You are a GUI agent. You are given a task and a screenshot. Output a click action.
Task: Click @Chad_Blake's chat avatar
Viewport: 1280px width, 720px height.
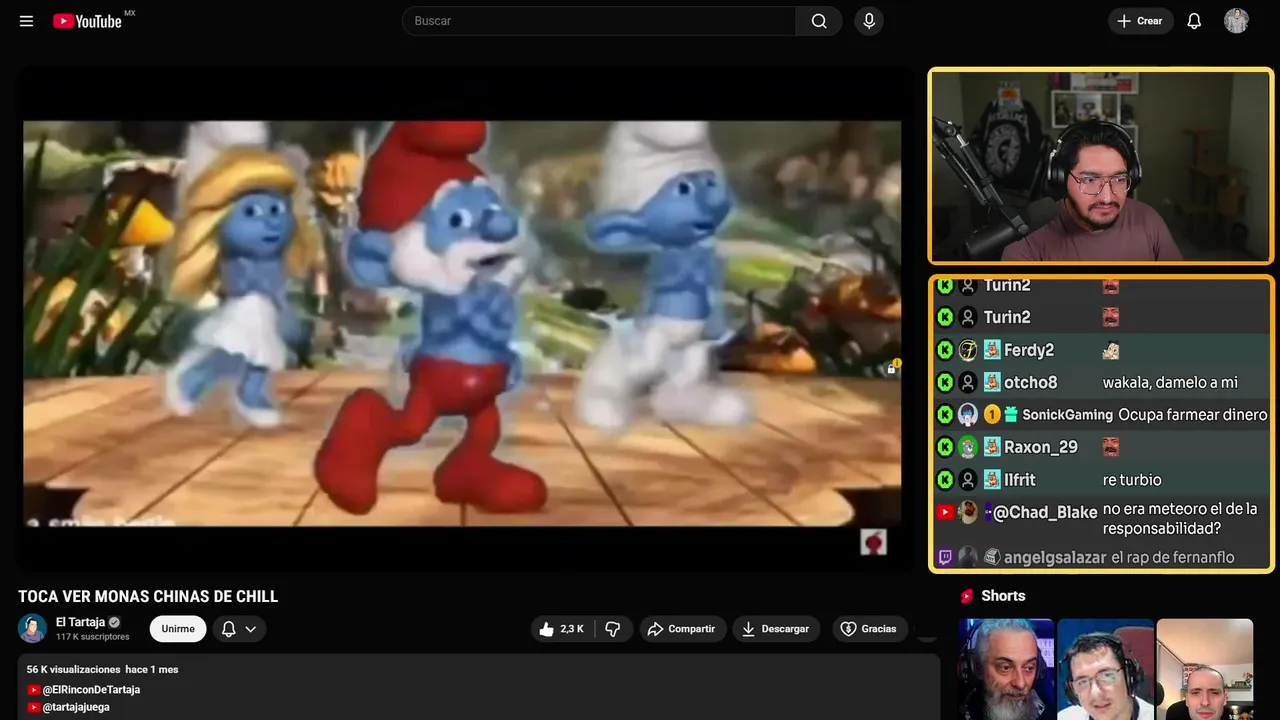(968, 512)
